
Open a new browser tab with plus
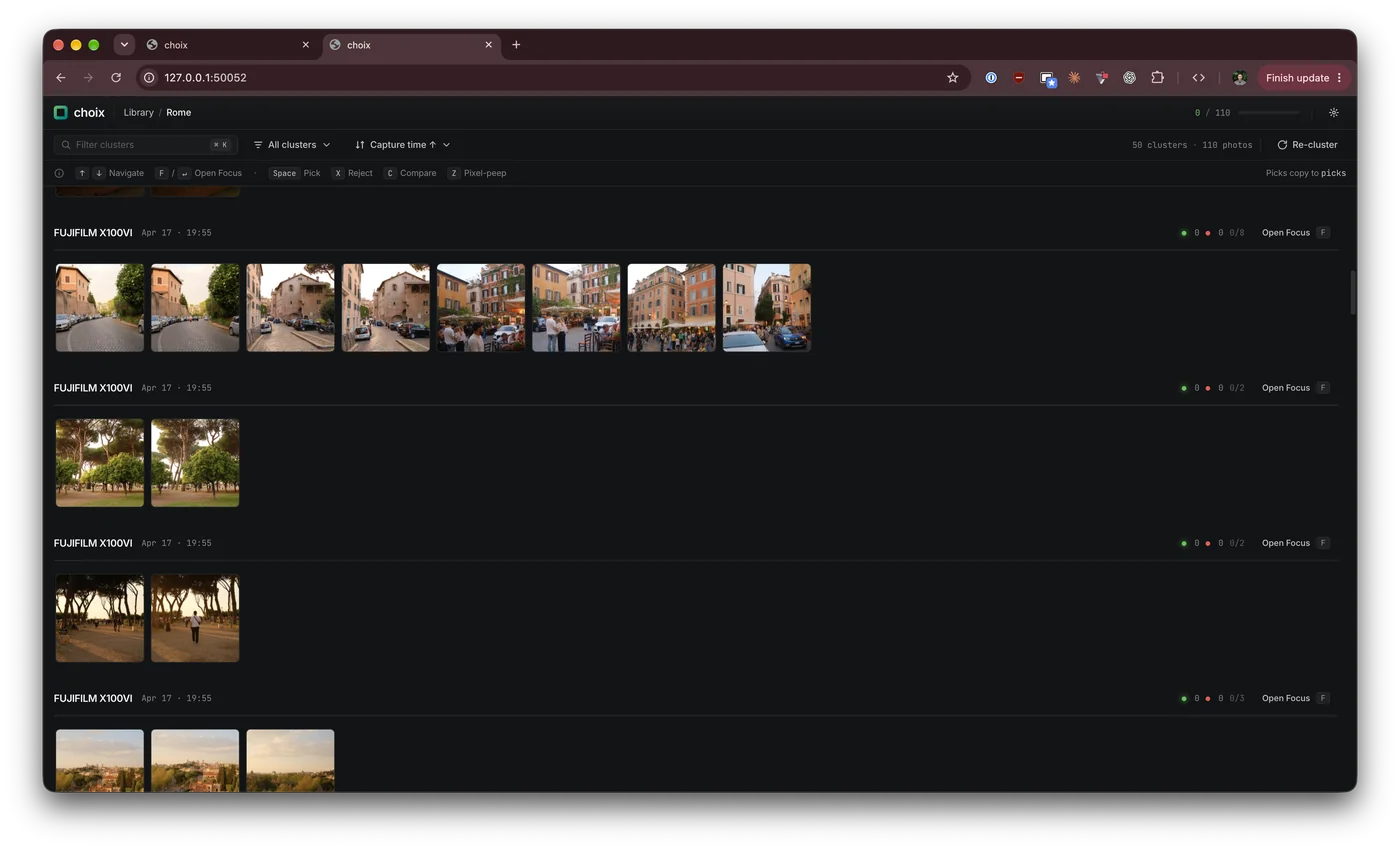pos(516,45)
